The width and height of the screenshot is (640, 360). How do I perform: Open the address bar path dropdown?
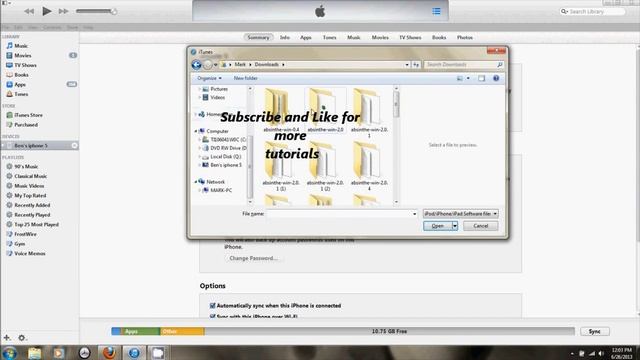pos(407,64)
